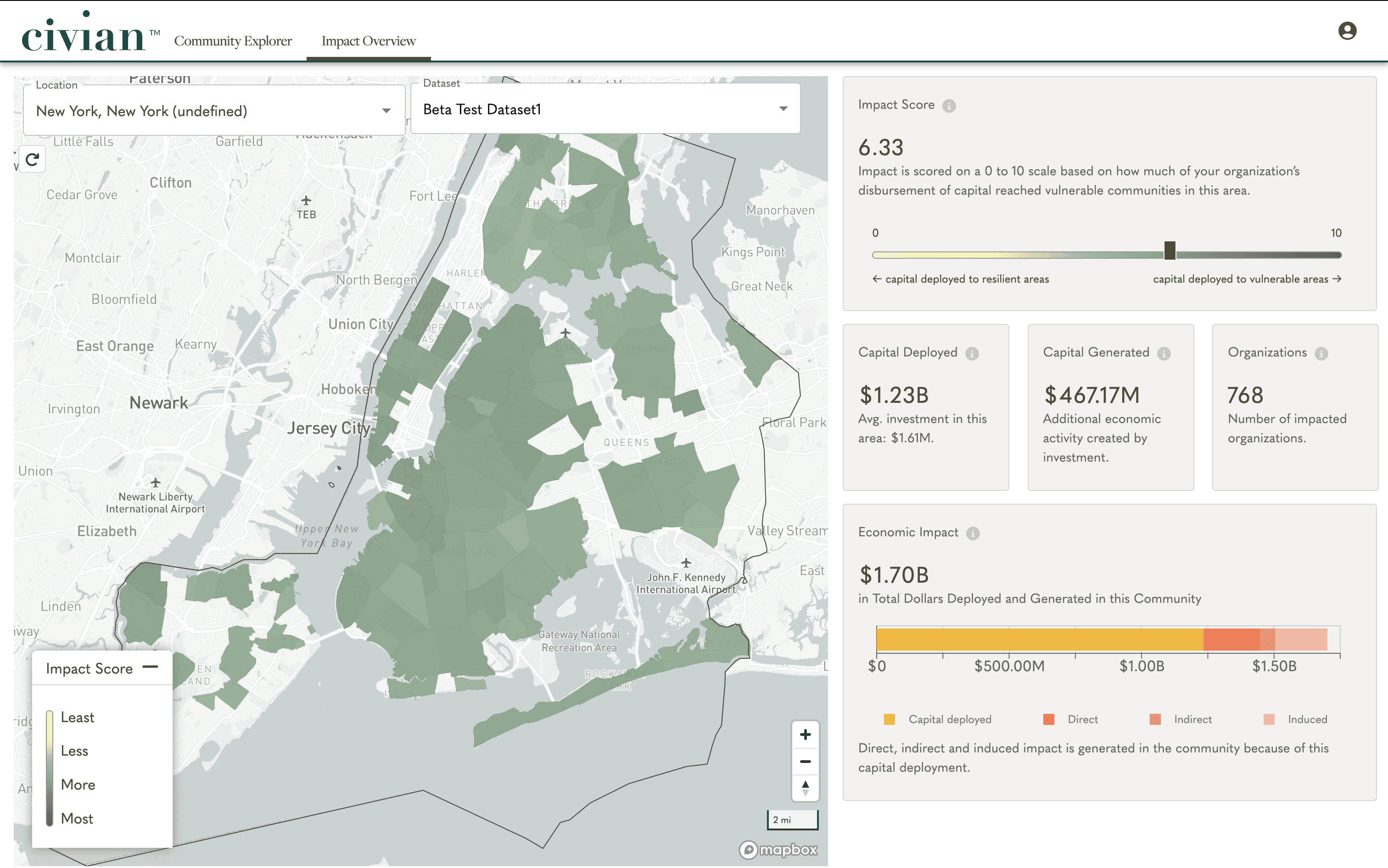Select the Impact Overview tab
The image size is (1388, 868).
point(368,41)
